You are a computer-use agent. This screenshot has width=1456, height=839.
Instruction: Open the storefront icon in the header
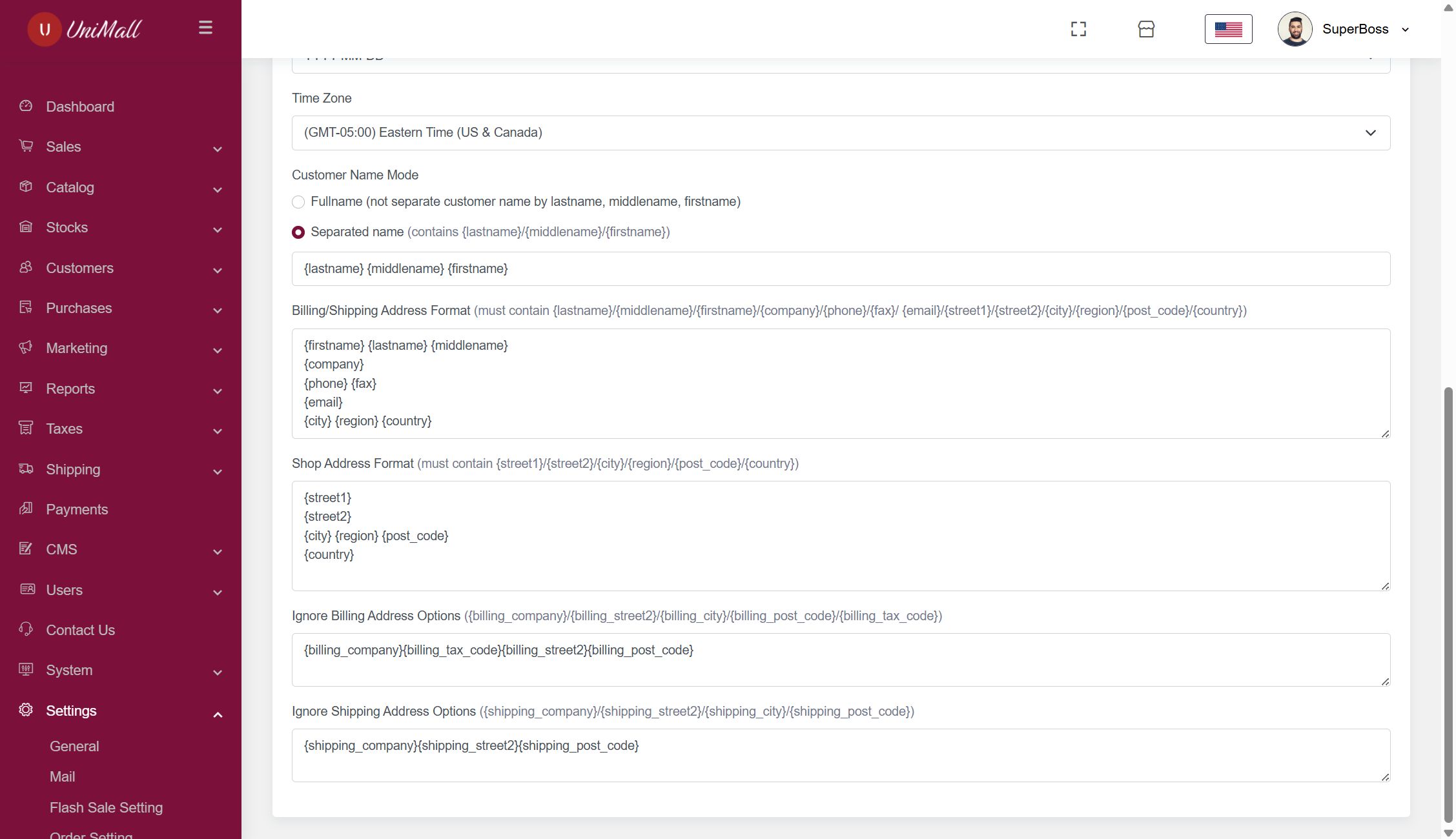[x=1146, y=29]
